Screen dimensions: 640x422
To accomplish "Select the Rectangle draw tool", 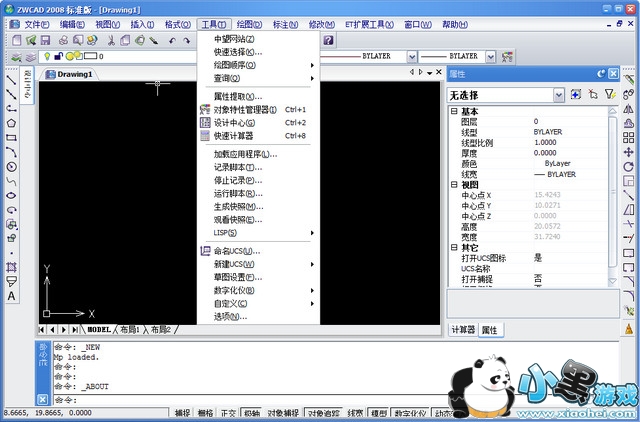I will pos(11,138).
